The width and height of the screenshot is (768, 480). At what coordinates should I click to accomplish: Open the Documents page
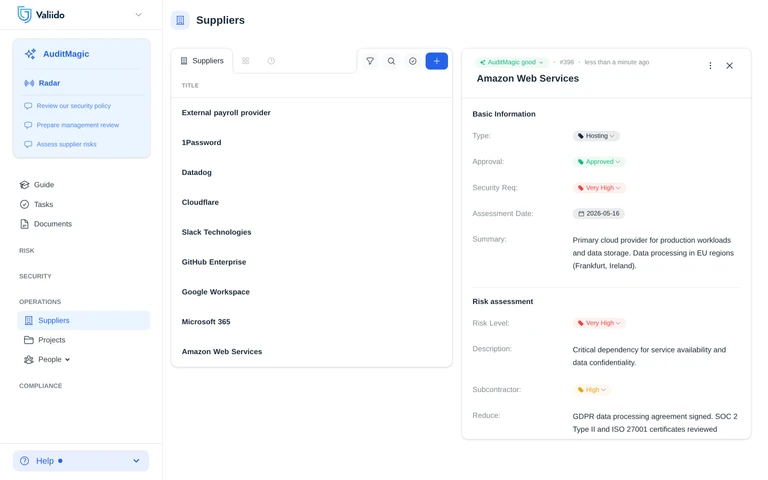[x=52, y=224]
